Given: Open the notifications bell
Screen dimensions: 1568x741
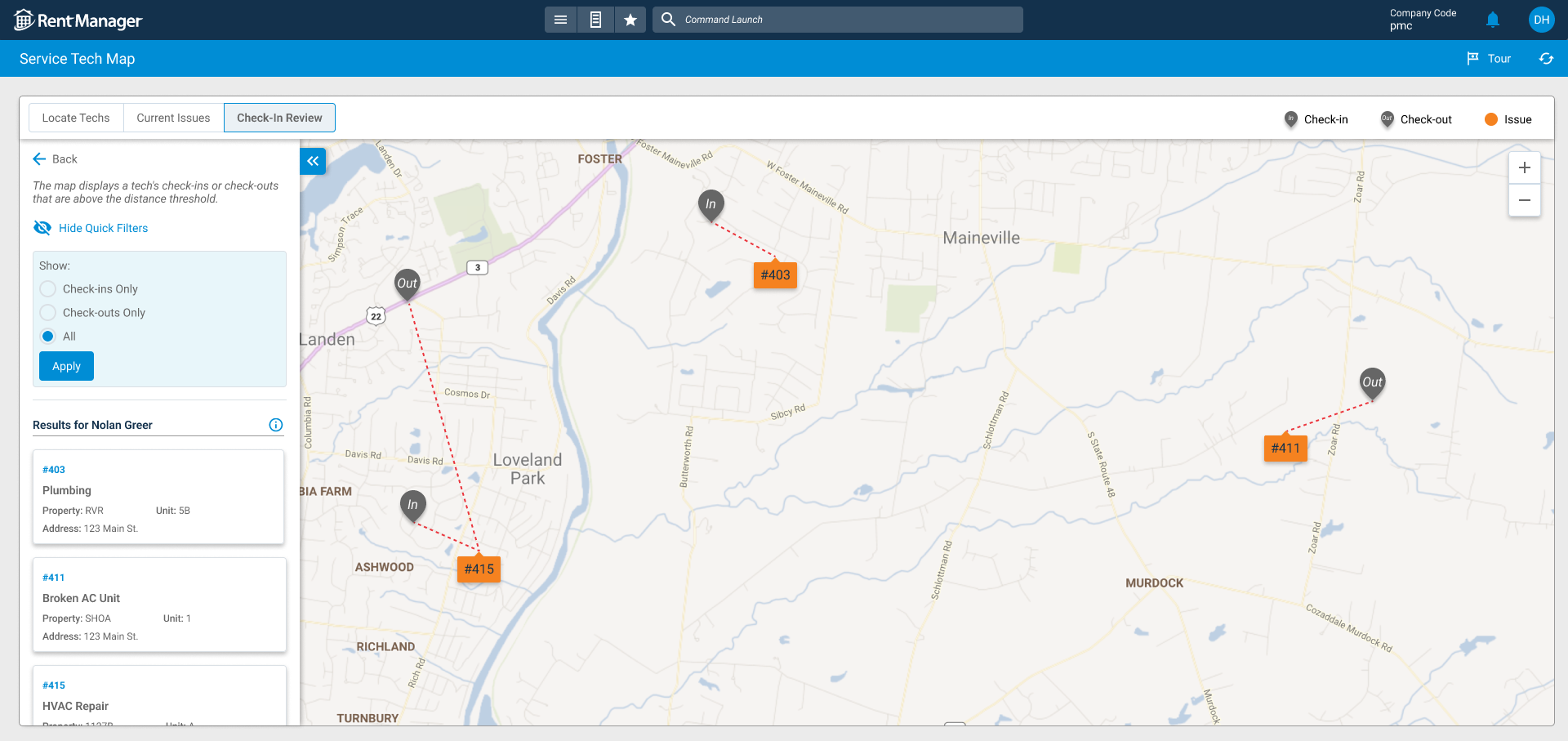Looking at the screenshot, I should (1493, 19).
